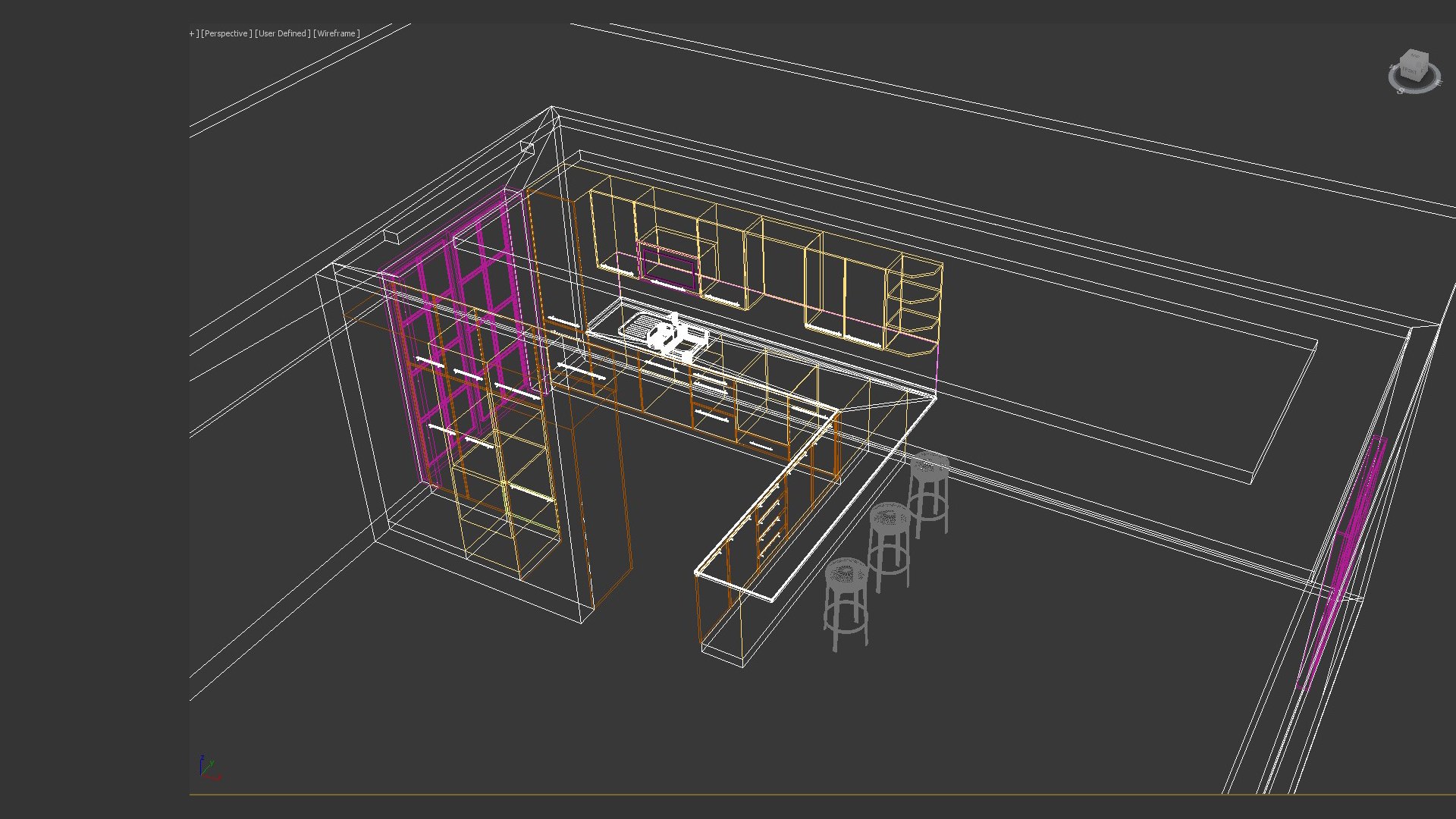Click the Front face of the ViewCube
The height and width of the screenshot is (819, 1456).
(x=1410, y=71)
